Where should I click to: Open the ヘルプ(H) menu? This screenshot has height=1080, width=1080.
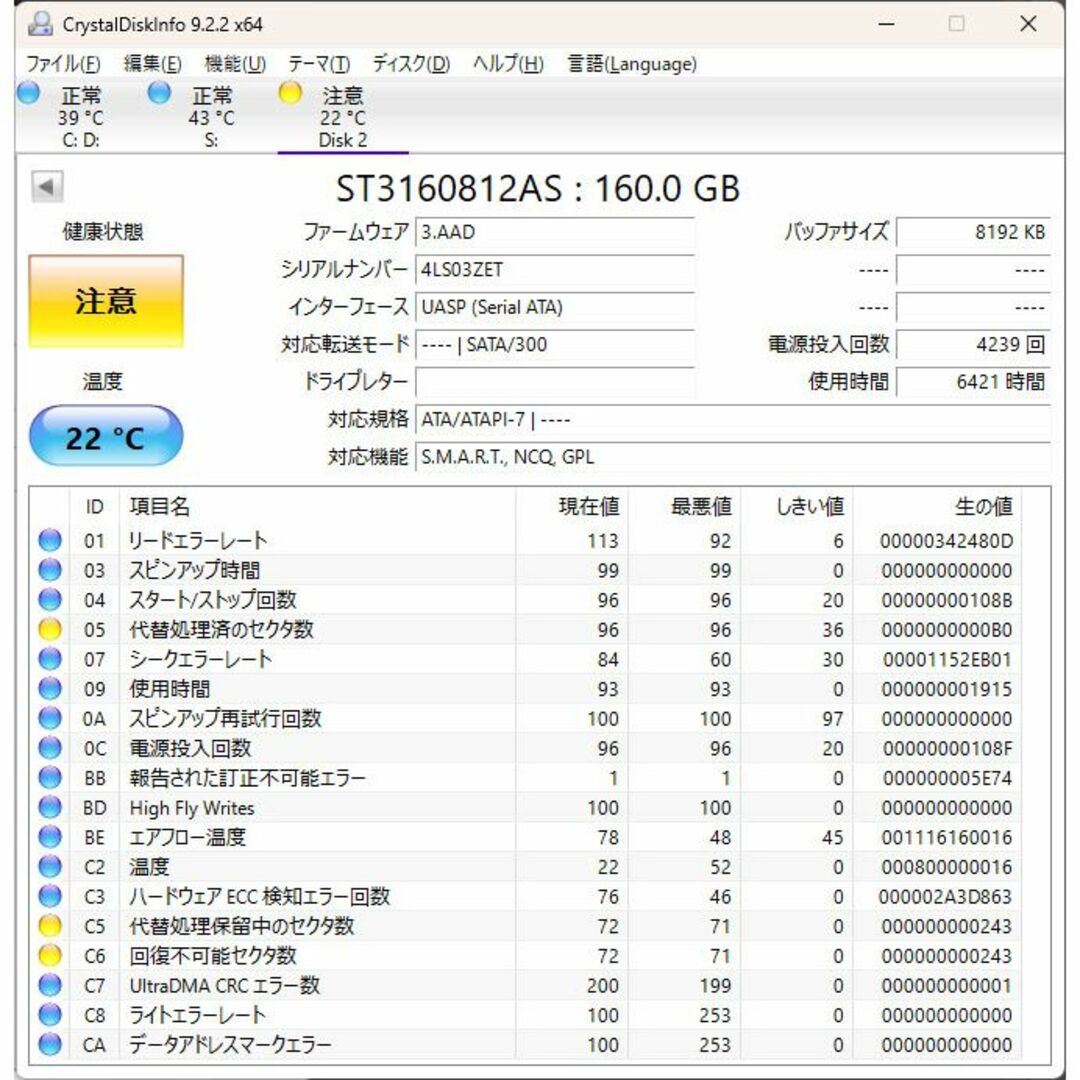(x=508, y=64)
